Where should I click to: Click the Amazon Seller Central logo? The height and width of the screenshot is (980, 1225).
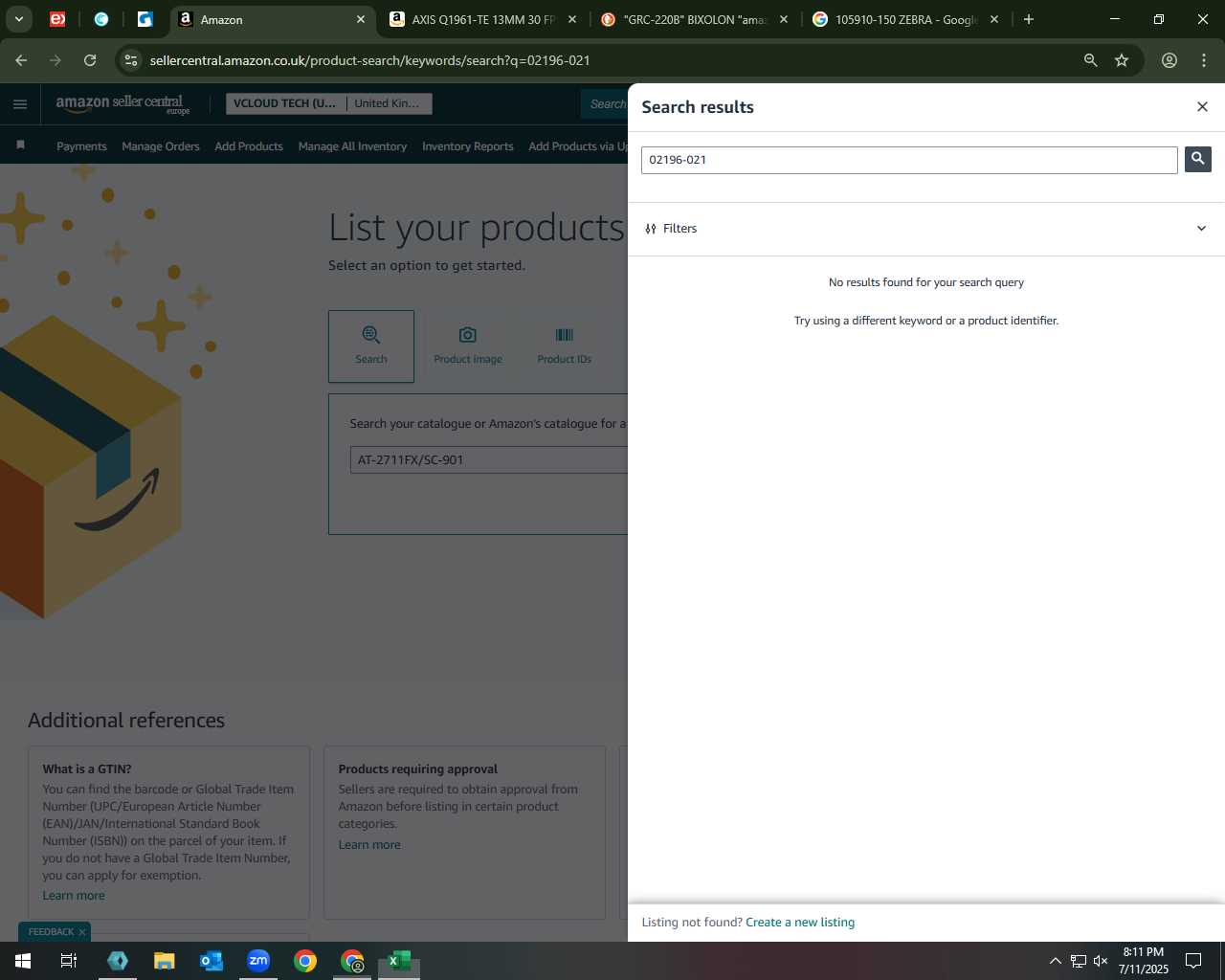(x=122, y=104)
